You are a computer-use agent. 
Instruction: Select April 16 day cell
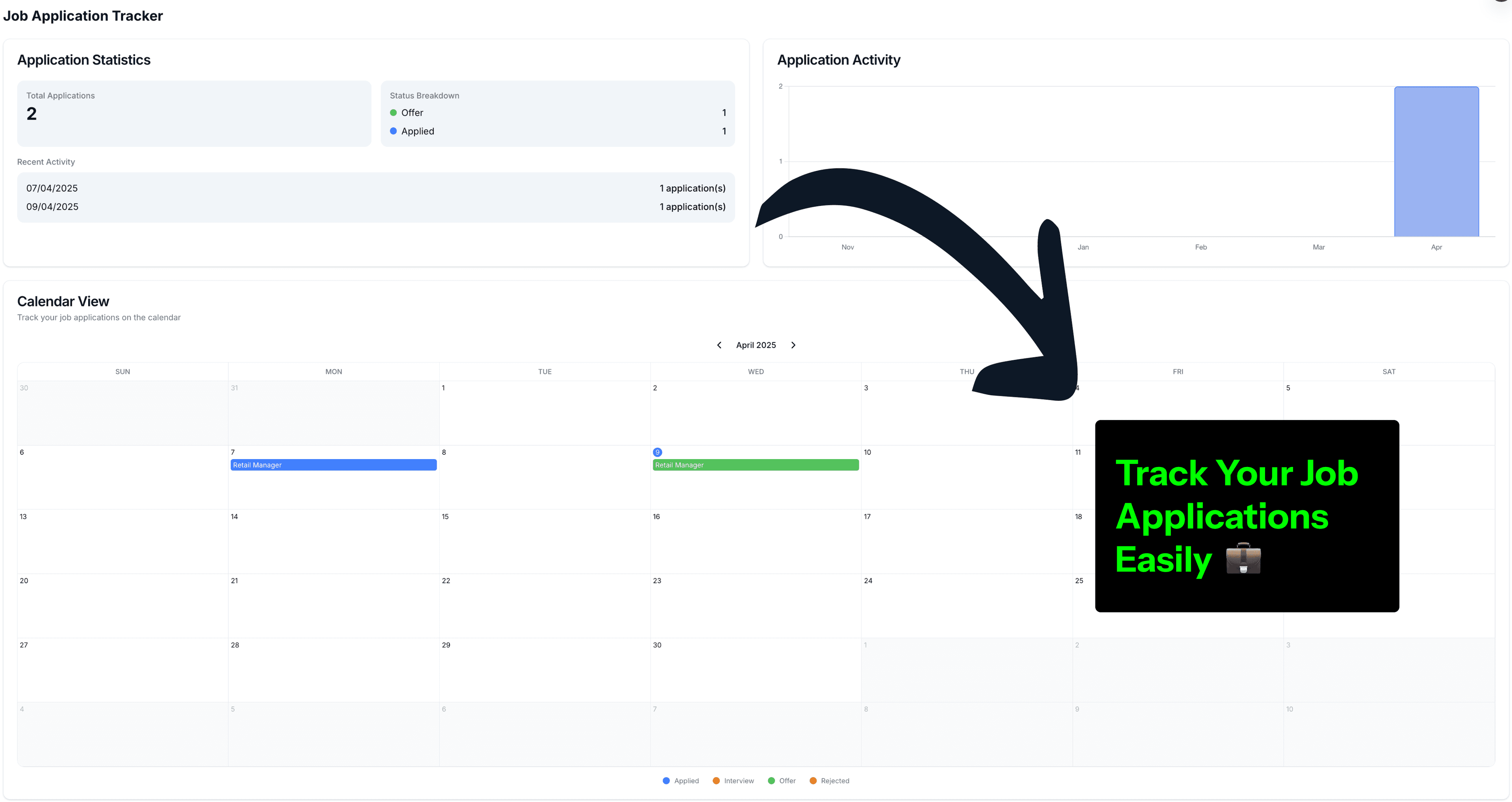tap(756, 541)
